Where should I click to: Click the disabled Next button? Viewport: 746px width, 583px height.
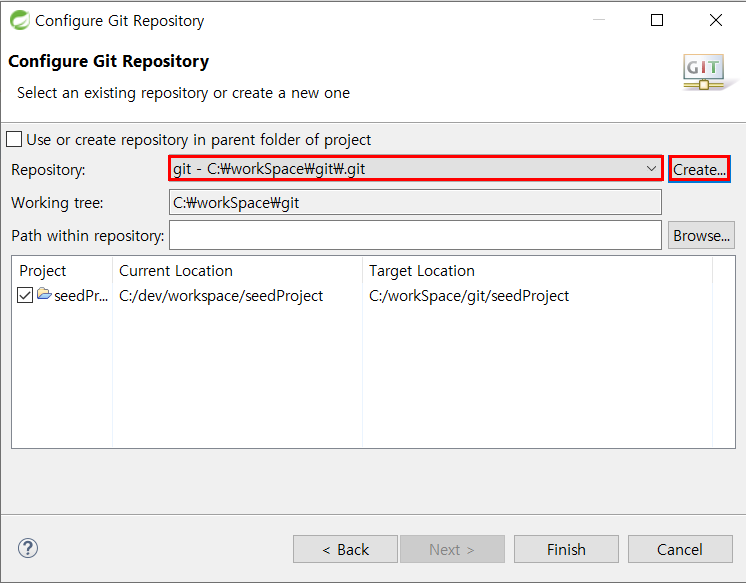tap(452, 549)
